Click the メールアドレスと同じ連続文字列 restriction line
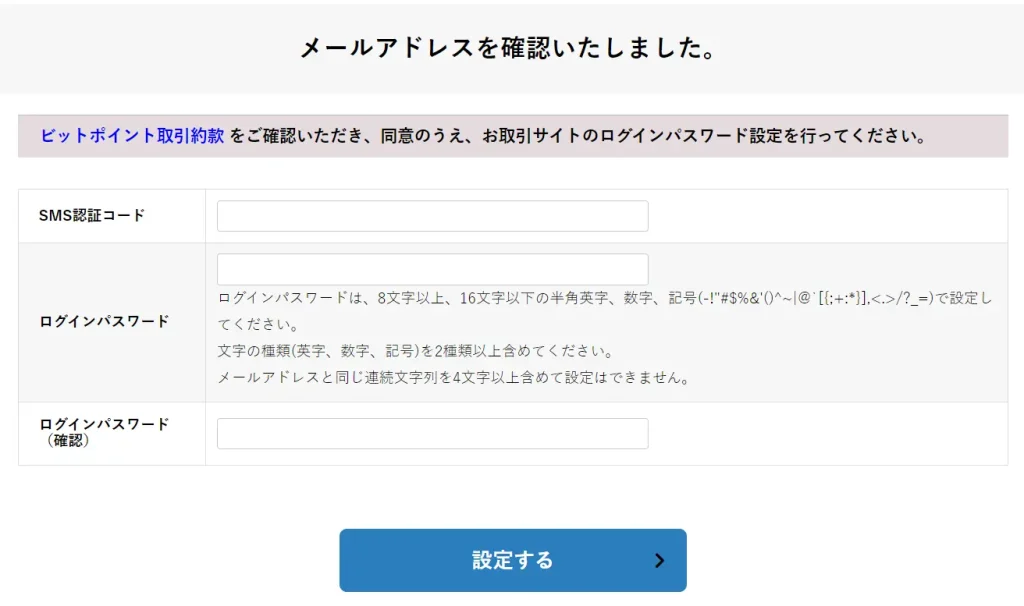Image resolution: width=1024 pixels, height=606 pixels. pyautogui.click(x=455, y=378)
